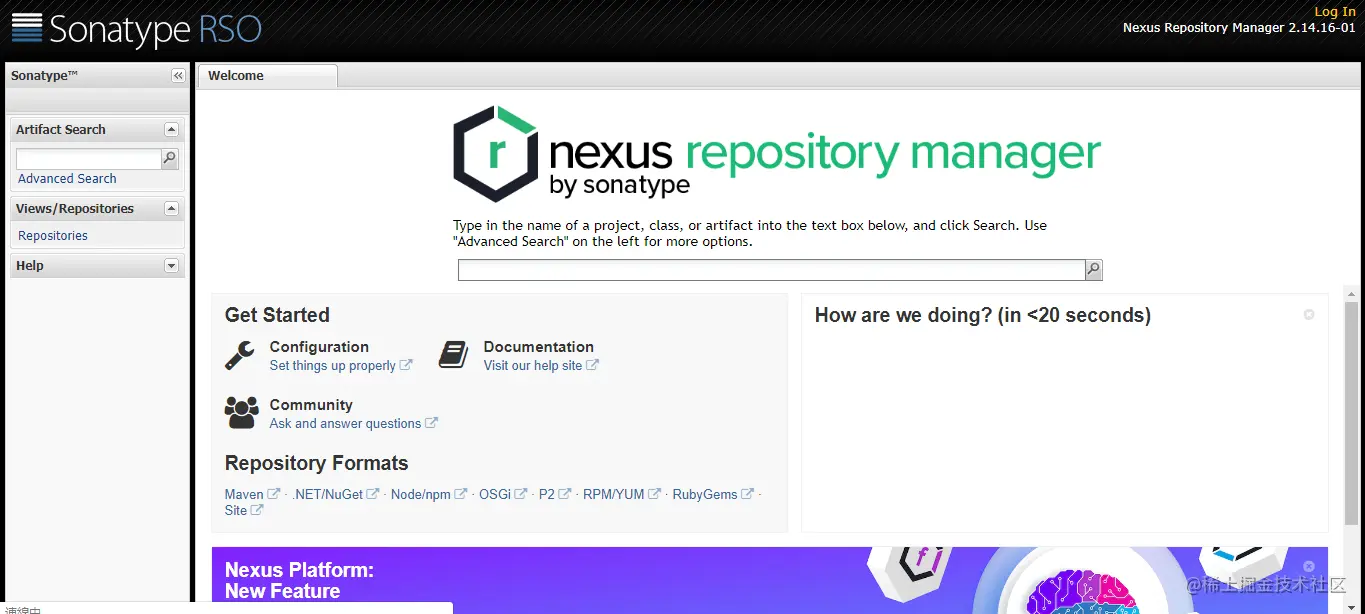The width and height of the screenshot is (1365, 614).
Task: Click external link icon beside RubyGems
Action: point(747,494)
